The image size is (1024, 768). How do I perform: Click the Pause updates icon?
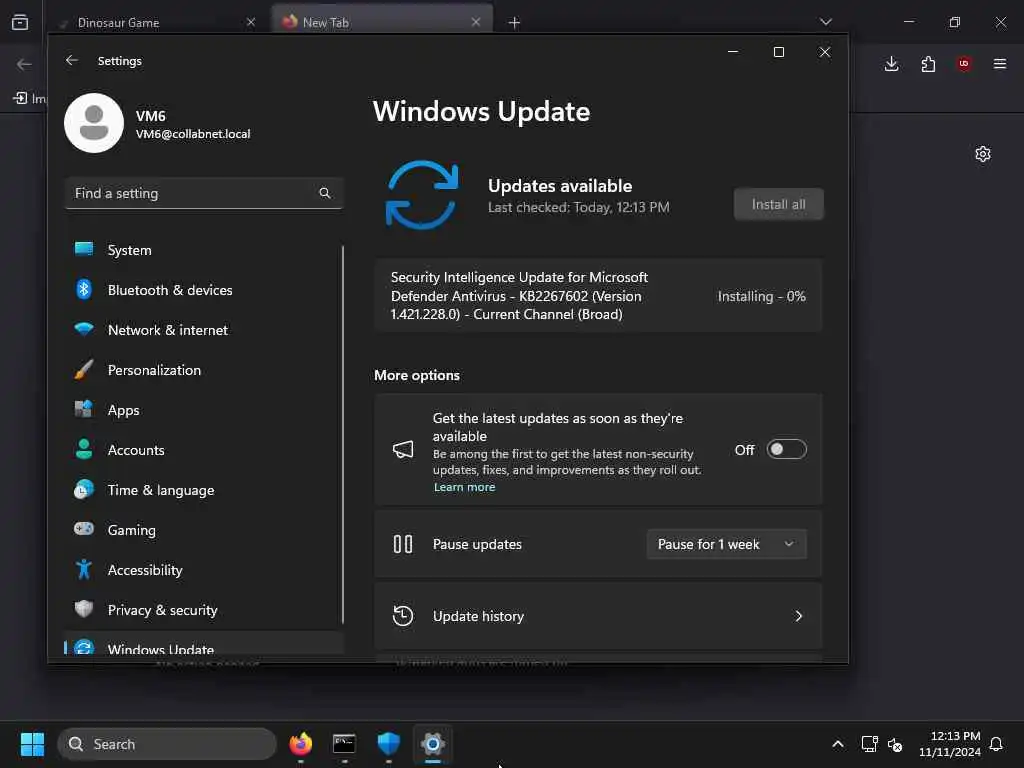(x=403, y=544)
